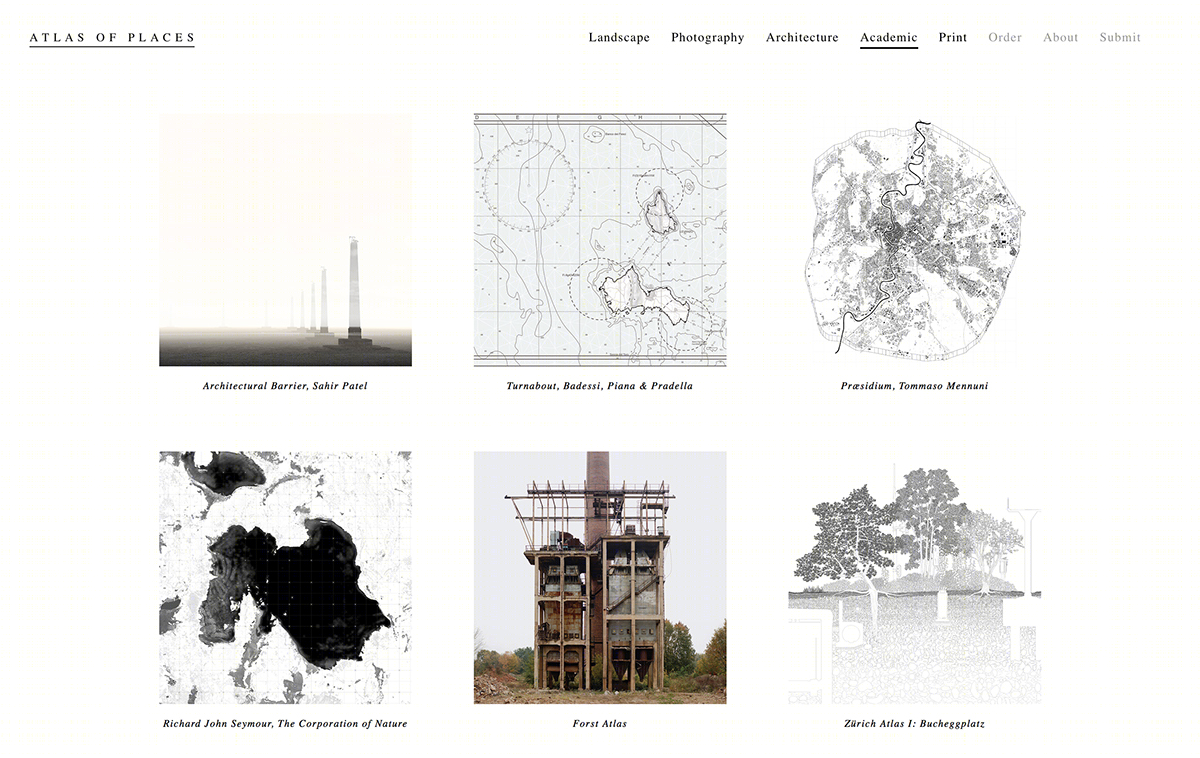The height and width of the screenshot is (758, 1200).
Task: Open the Print section
Action: tap(953, 38)
